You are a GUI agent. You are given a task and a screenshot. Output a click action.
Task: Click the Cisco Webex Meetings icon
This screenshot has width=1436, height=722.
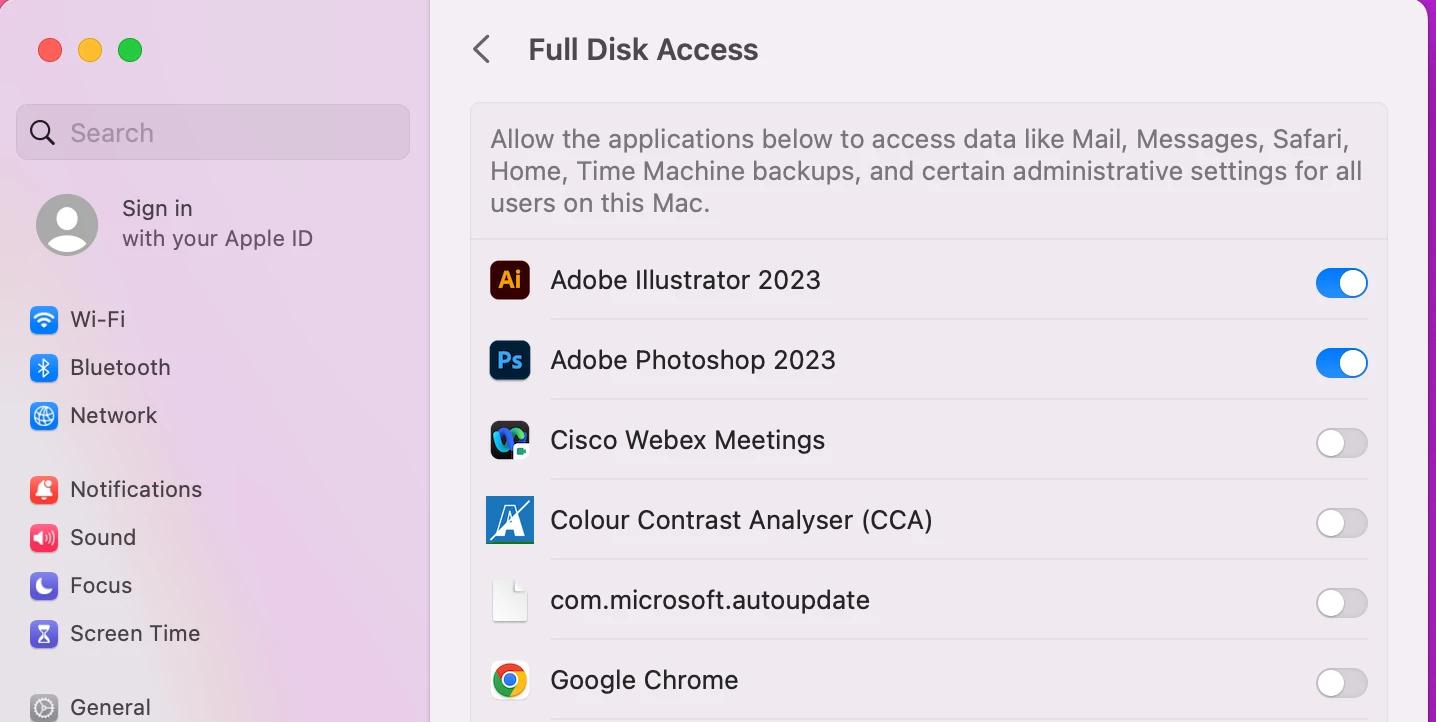click(510, 440)
